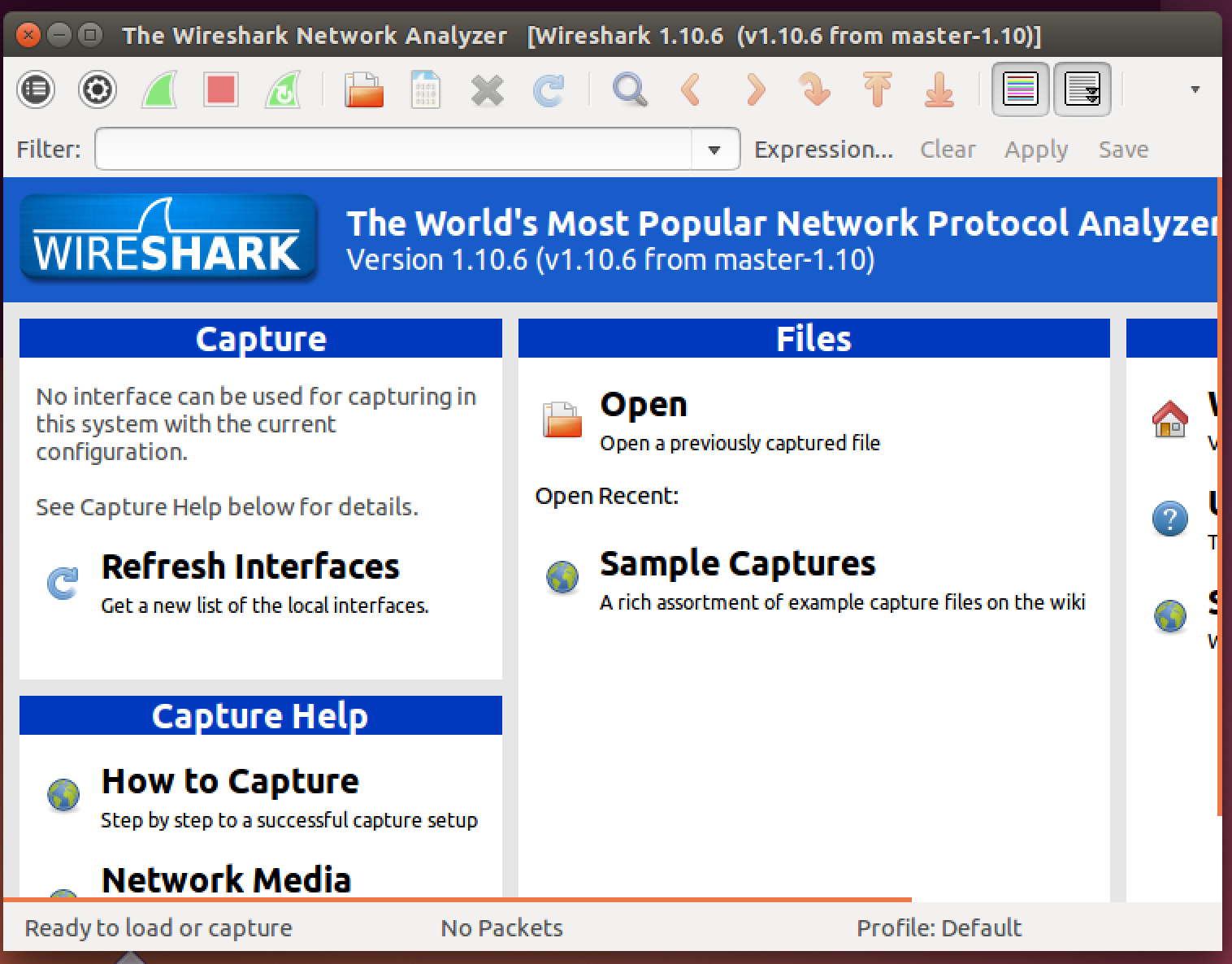1232x964 pixels.
Task: Toggle auto scroll in live capture
Action: [x=1082, y=89]
